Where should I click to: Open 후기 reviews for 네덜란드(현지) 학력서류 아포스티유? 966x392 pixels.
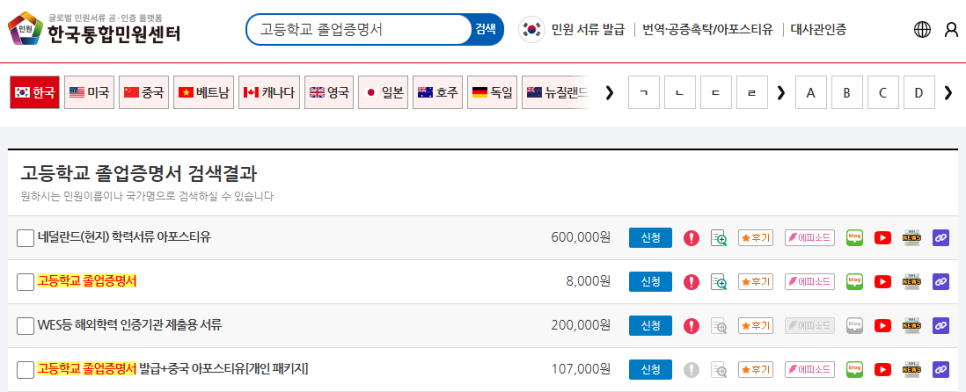[756, 238]
